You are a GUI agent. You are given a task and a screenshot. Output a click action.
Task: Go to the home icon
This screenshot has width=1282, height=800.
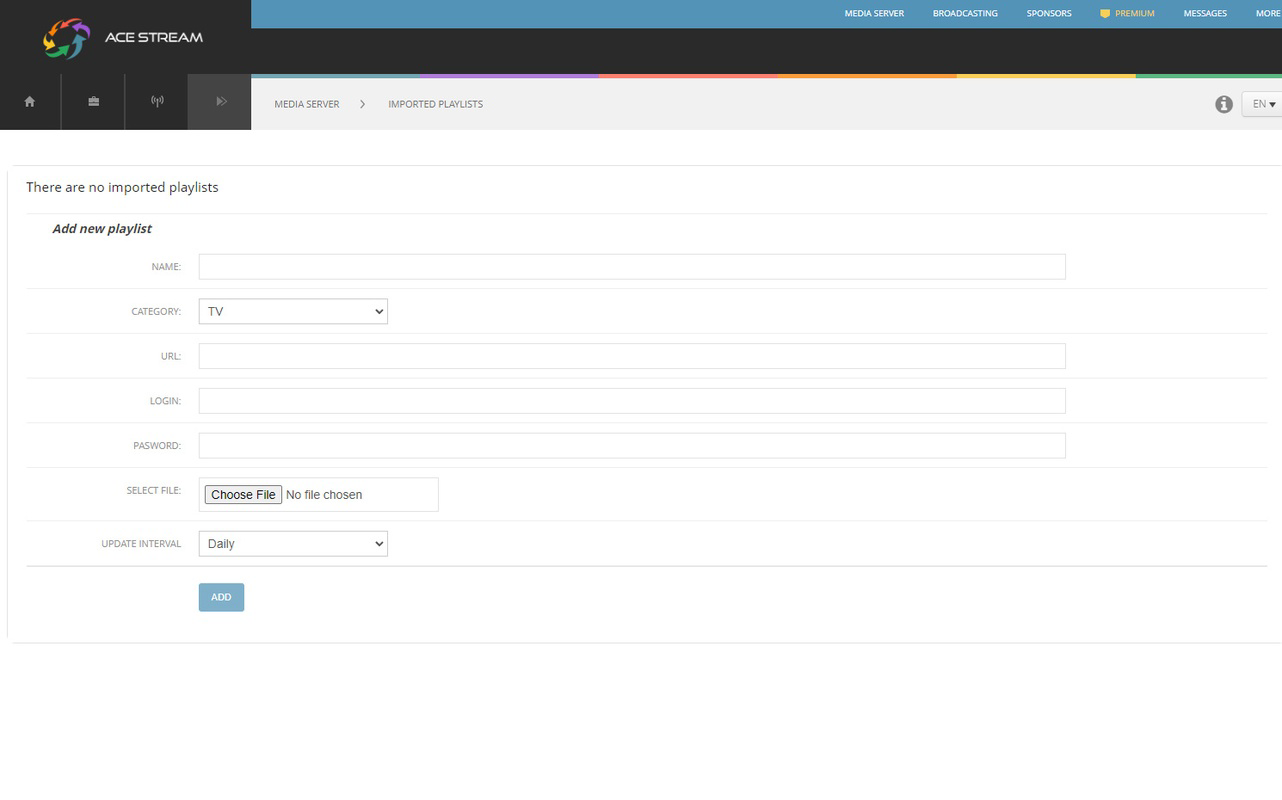click(x=30, y=102)
